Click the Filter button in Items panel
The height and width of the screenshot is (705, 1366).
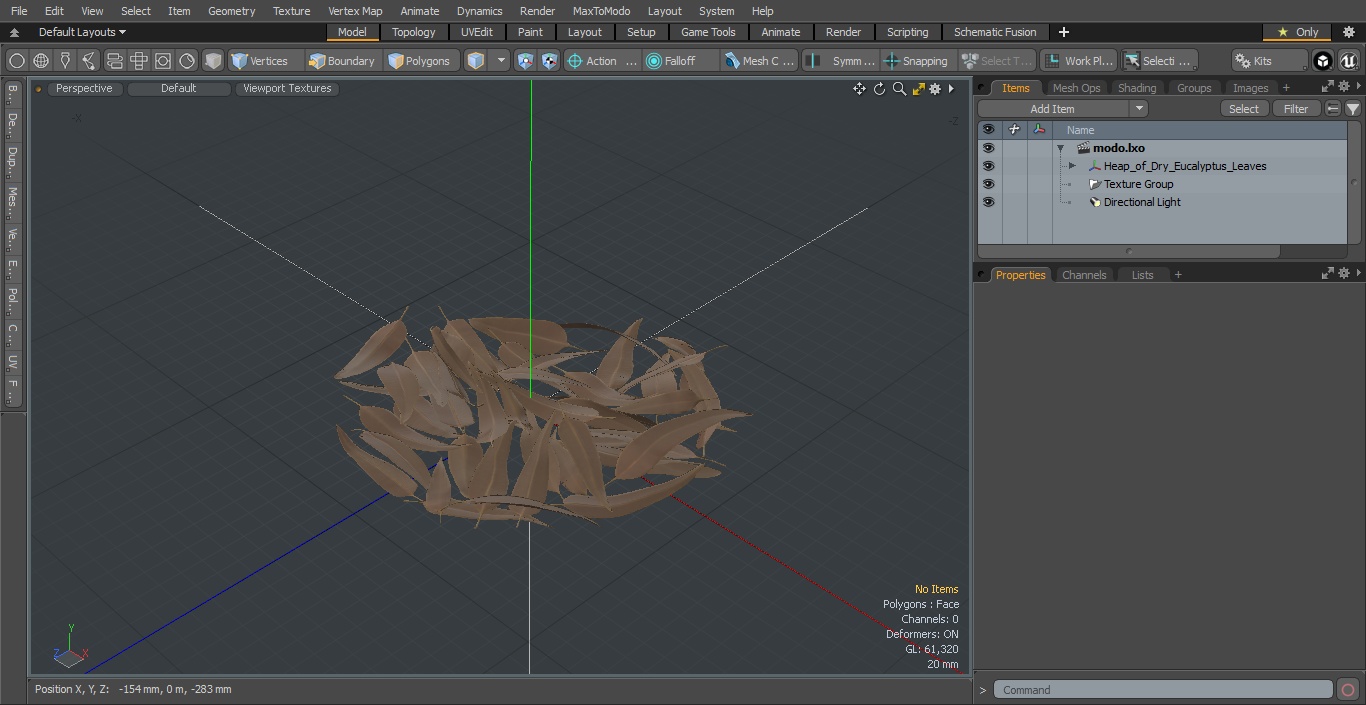(1296, 109)
